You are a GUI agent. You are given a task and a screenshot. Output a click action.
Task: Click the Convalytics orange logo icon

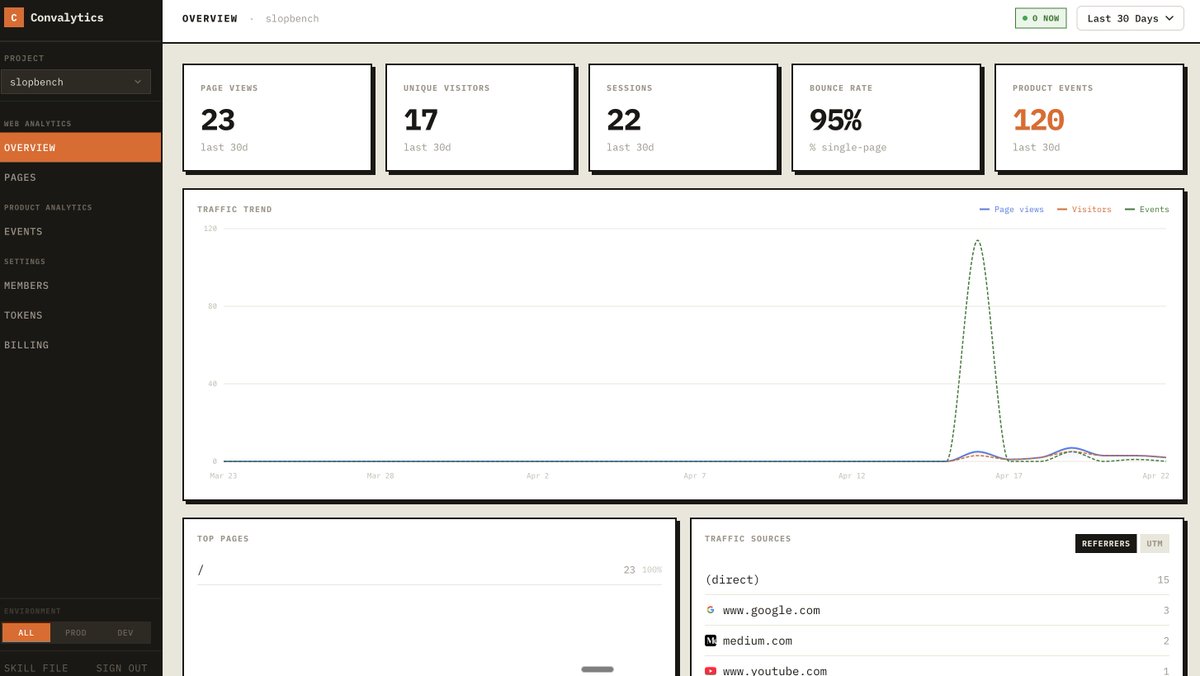(14, 18)
